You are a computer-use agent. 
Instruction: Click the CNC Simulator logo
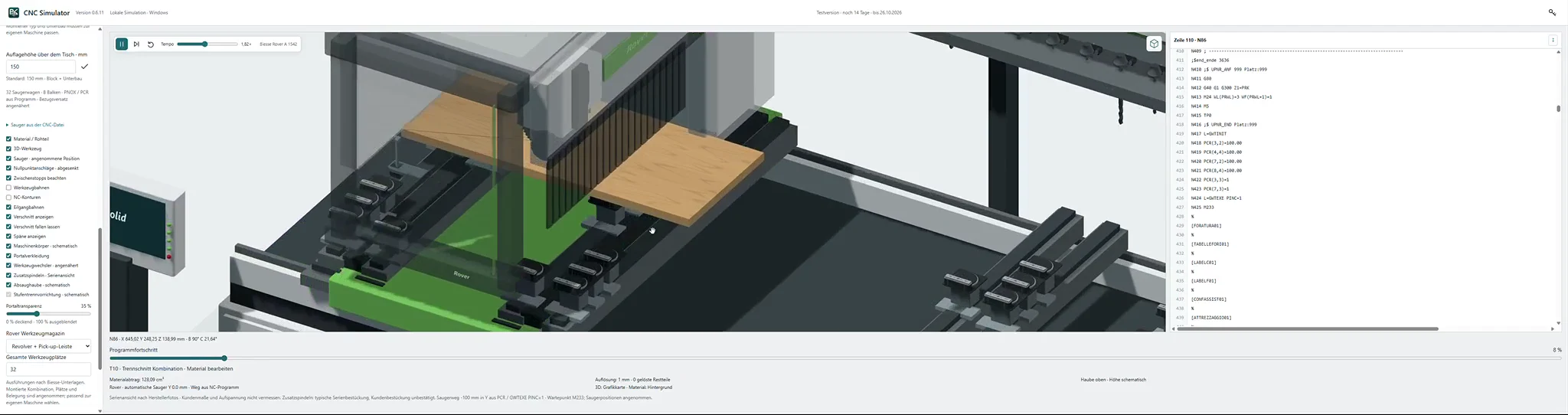click(14, 12)
